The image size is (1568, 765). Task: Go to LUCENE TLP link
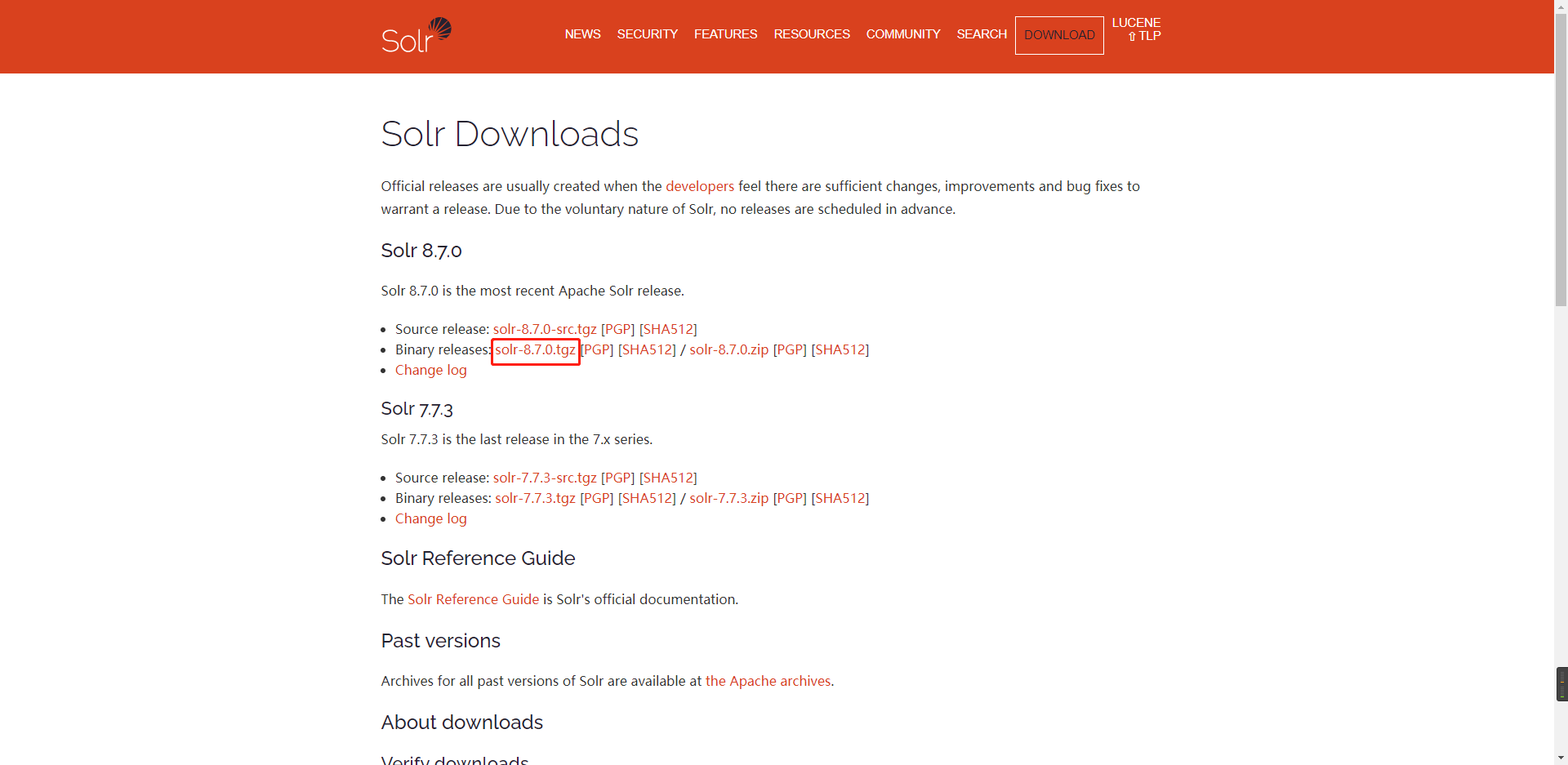point(1136,29)
